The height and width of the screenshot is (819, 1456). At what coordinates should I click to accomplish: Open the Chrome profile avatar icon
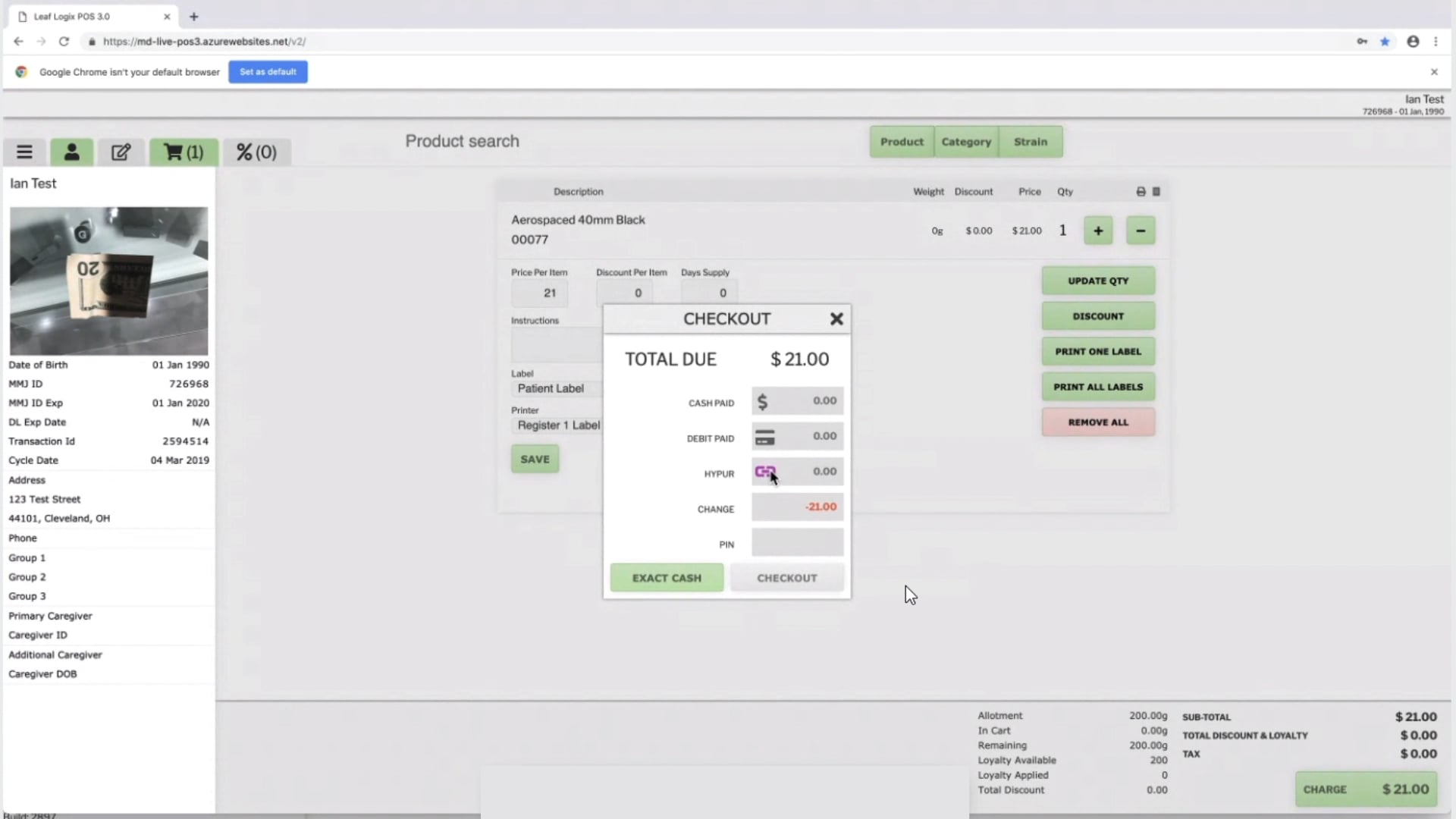(x=1413, y=42)
